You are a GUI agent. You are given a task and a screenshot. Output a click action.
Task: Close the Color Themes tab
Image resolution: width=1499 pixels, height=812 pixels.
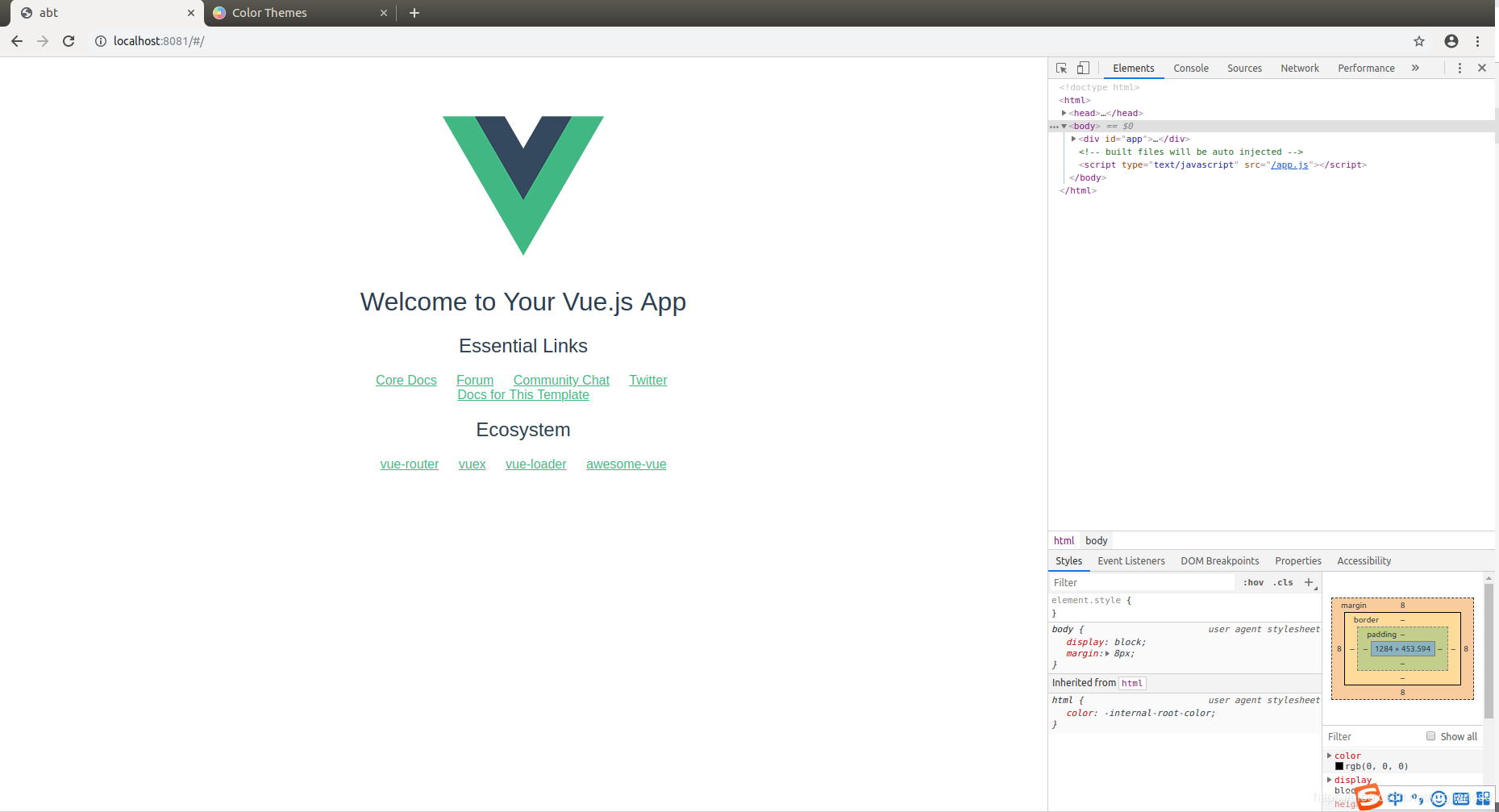(384, 13)
